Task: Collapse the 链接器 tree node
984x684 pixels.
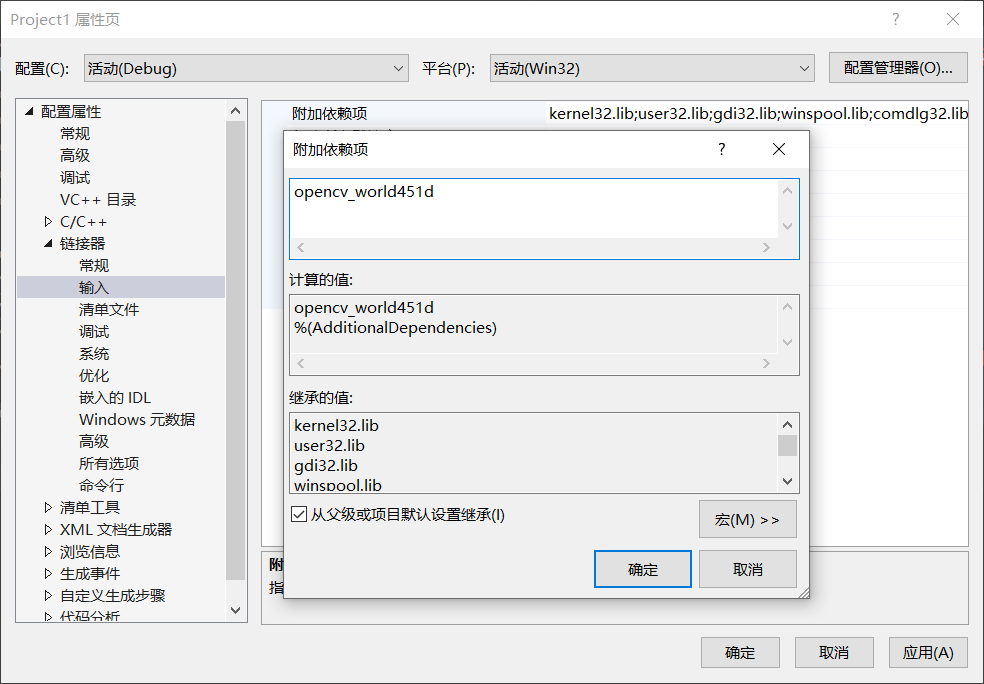Action: (x=48, y=243)
